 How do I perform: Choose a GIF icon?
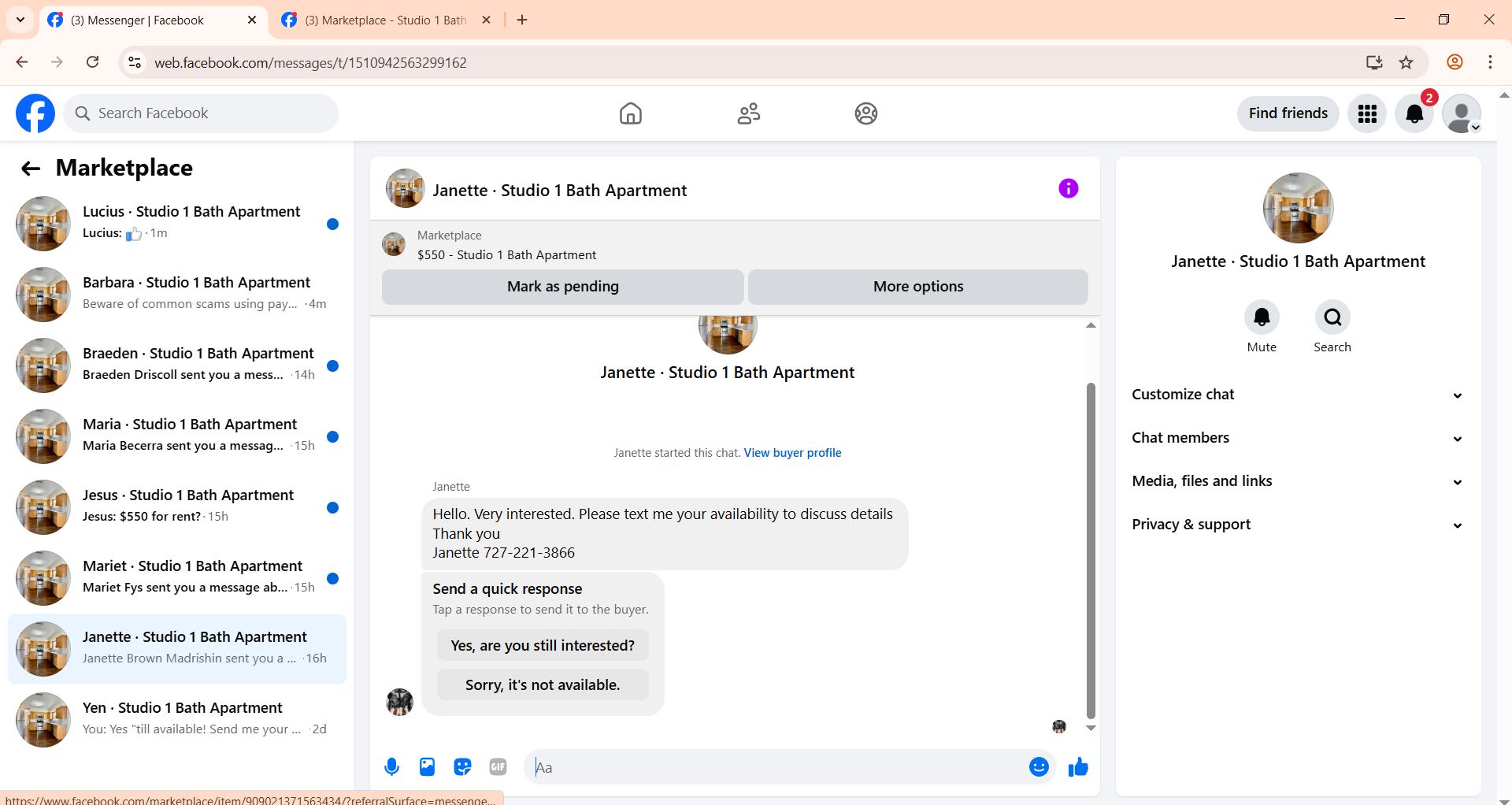498,766
